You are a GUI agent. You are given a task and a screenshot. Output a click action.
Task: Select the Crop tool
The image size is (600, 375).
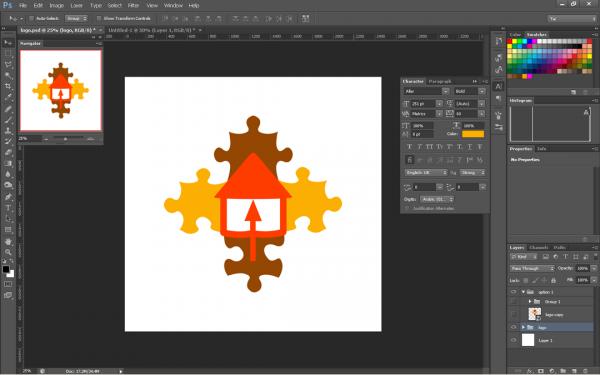8,86
